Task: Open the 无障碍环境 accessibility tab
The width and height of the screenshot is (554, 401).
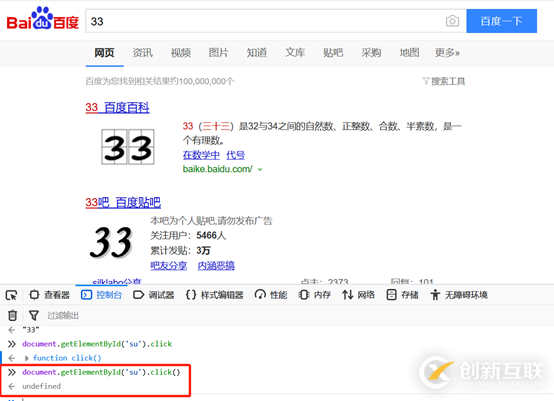Action: [x=459, y=295]
